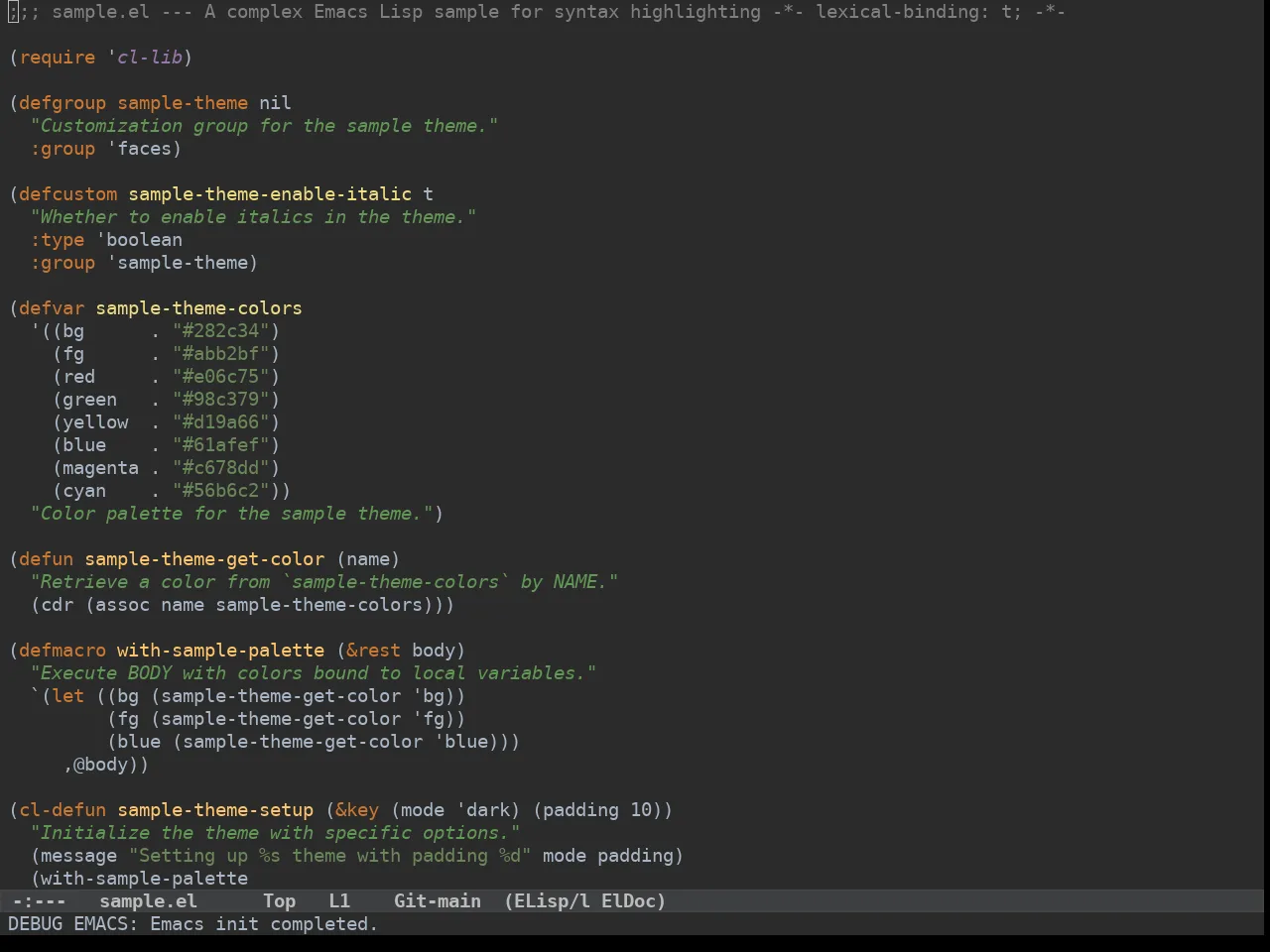Click on 'cl-lib symbol
This screenshot has width=1270, height=952.
click(144, 58)
